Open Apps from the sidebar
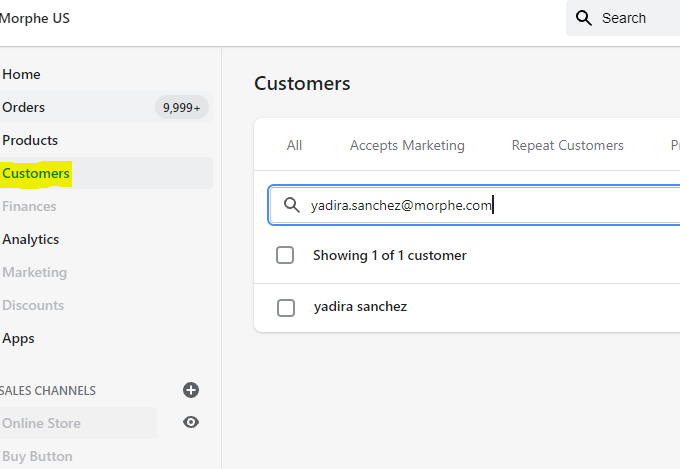 click(18, 338)
